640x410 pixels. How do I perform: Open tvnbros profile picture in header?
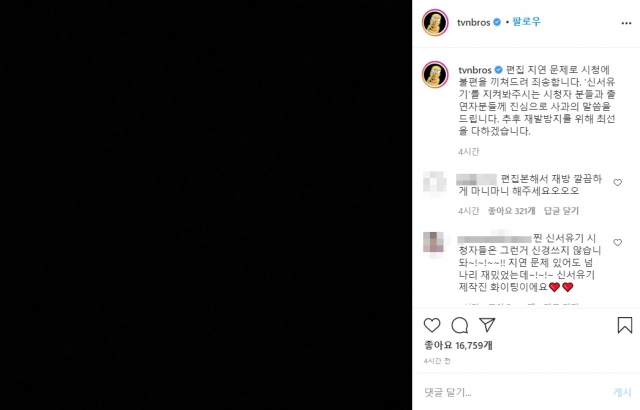[x=435, y=22]
